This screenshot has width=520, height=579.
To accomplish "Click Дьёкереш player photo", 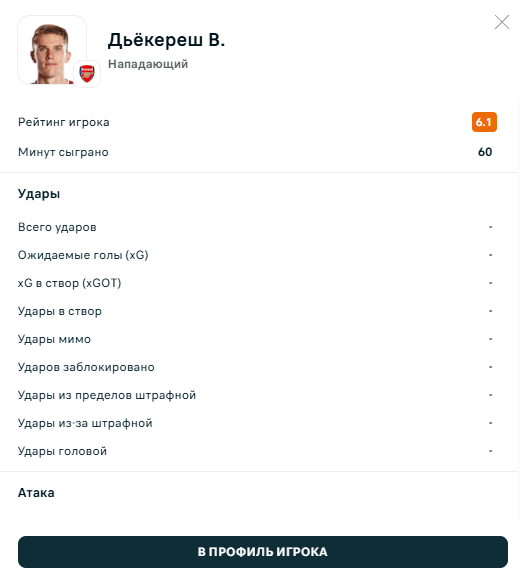I will (x=52, y=50).
